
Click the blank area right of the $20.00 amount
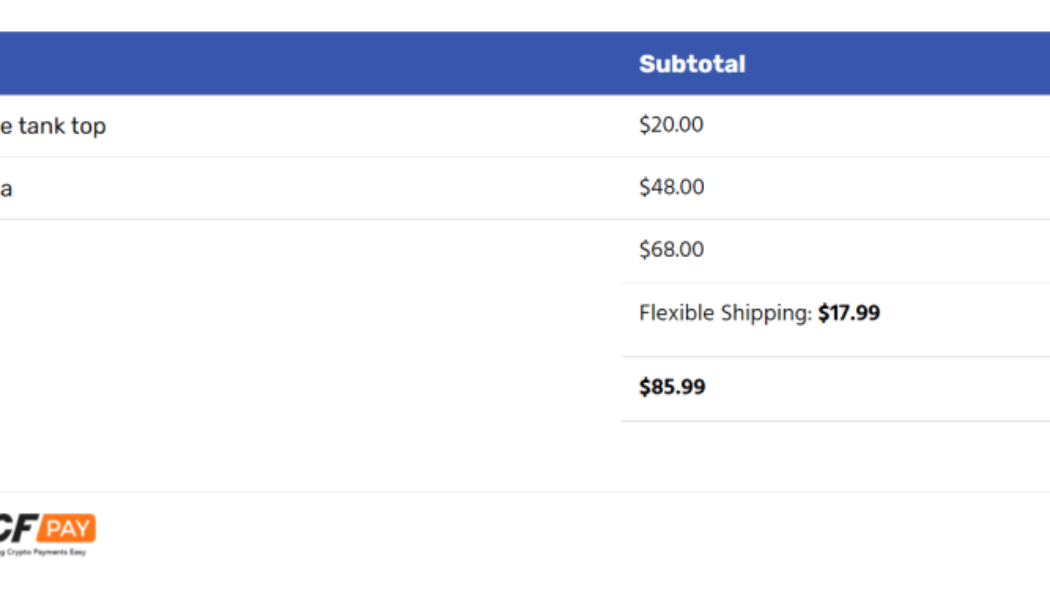[880, 126]
